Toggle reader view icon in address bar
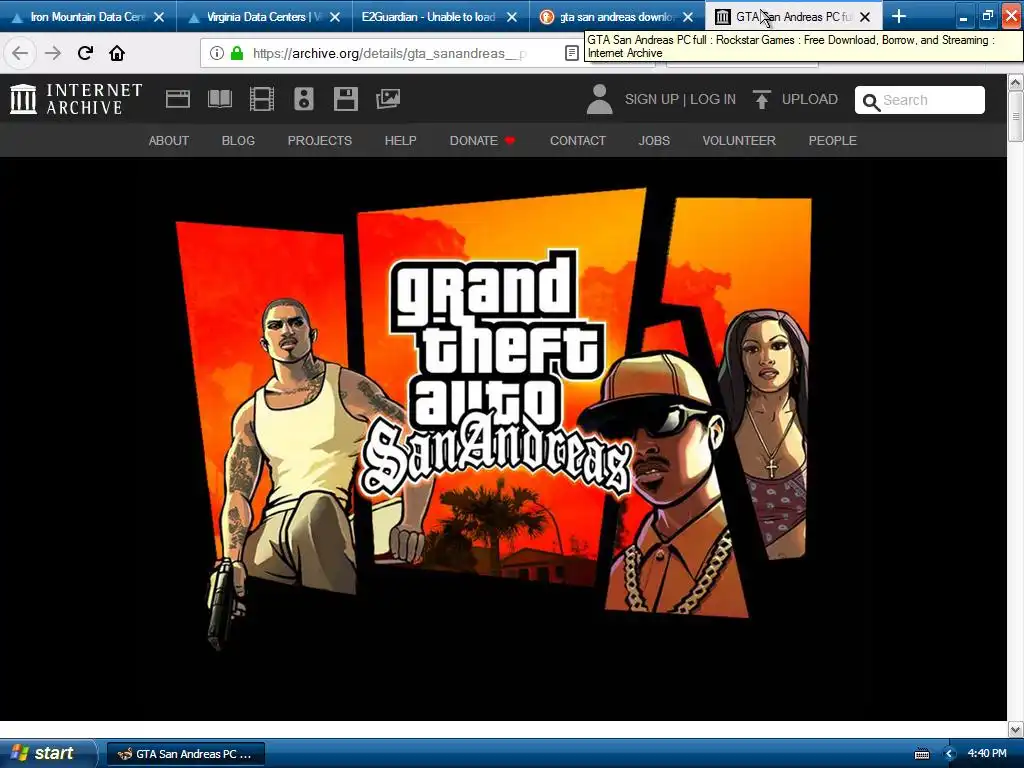The width and height of the screenshot is (1024, 768). click(x=571, y=53)
